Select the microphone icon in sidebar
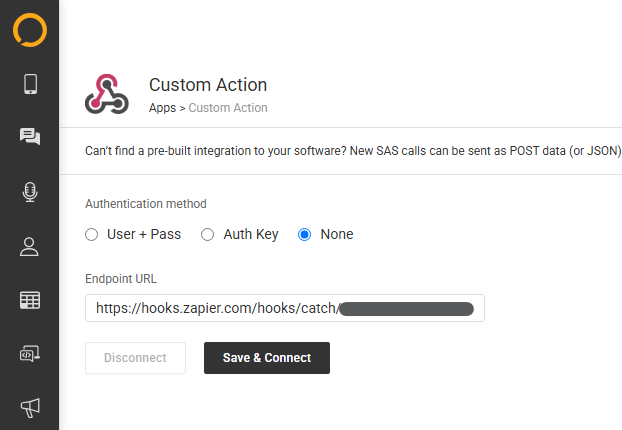Viewport: 622px width, 430px height. tap(30, 192)
